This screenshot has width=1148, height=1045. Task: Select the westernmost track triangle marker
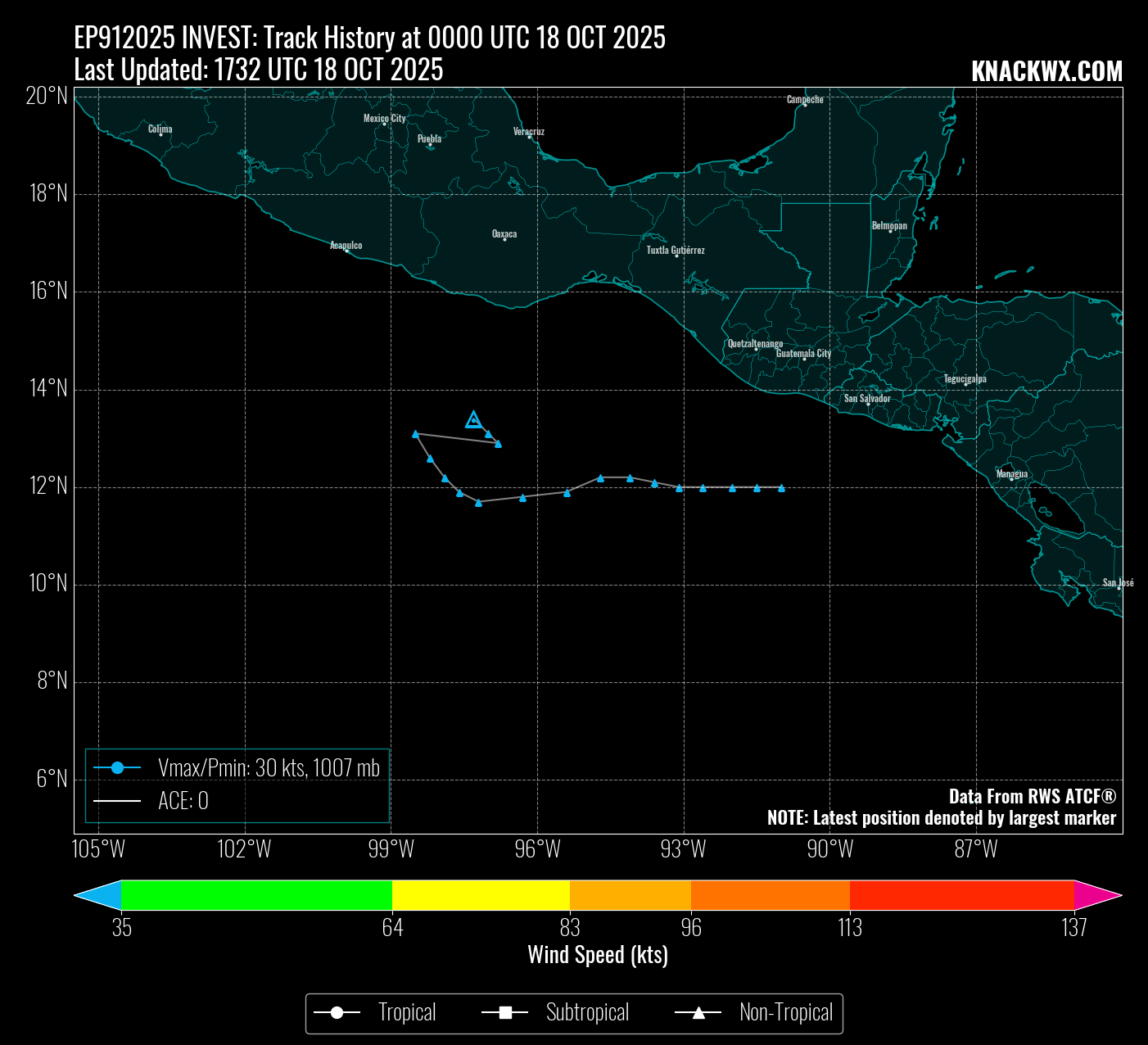tap(415, 434)
